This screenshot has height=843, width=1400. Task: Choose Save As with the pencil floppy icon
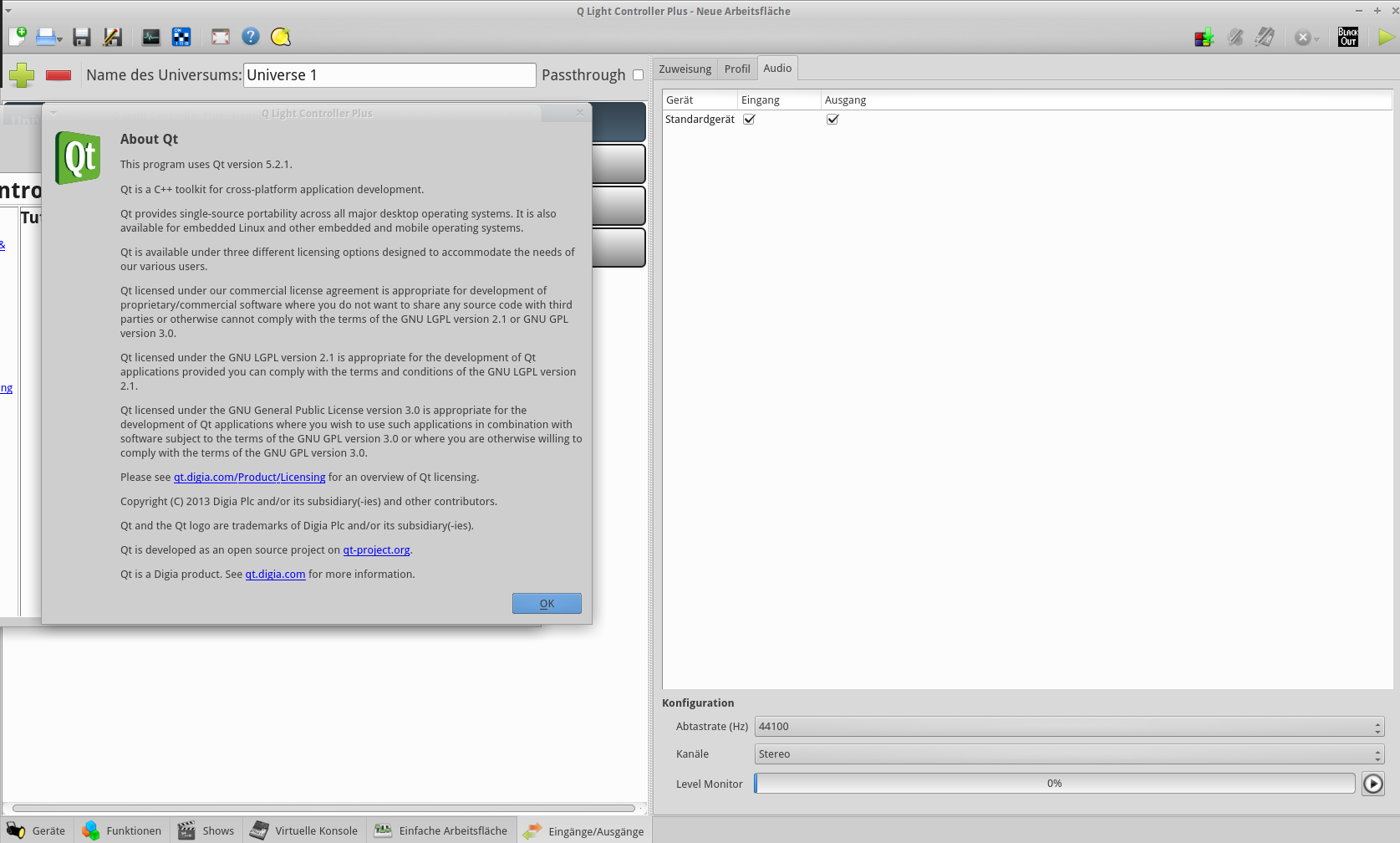pos(112,37)
